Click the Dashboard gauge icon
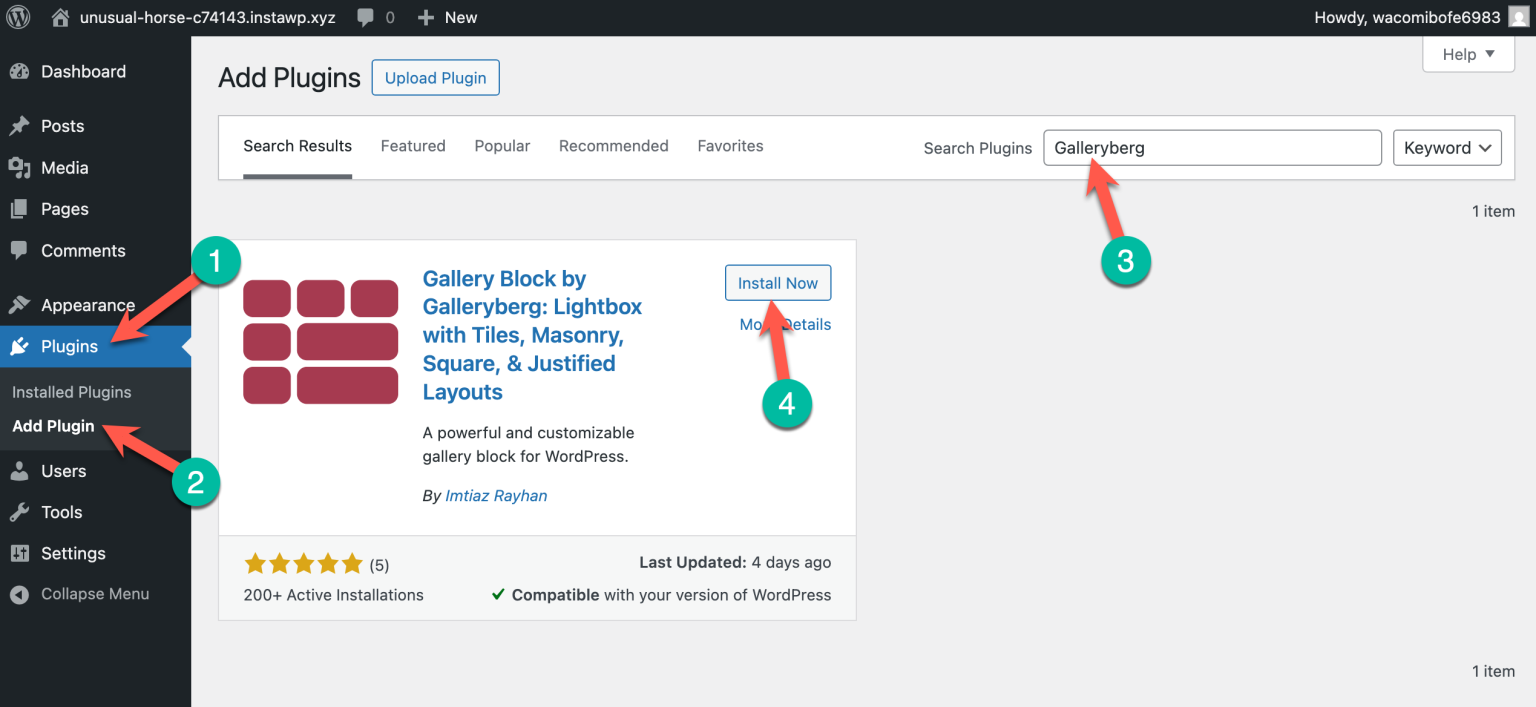Screen dimensions: 1536x707 tap(19, 72)
